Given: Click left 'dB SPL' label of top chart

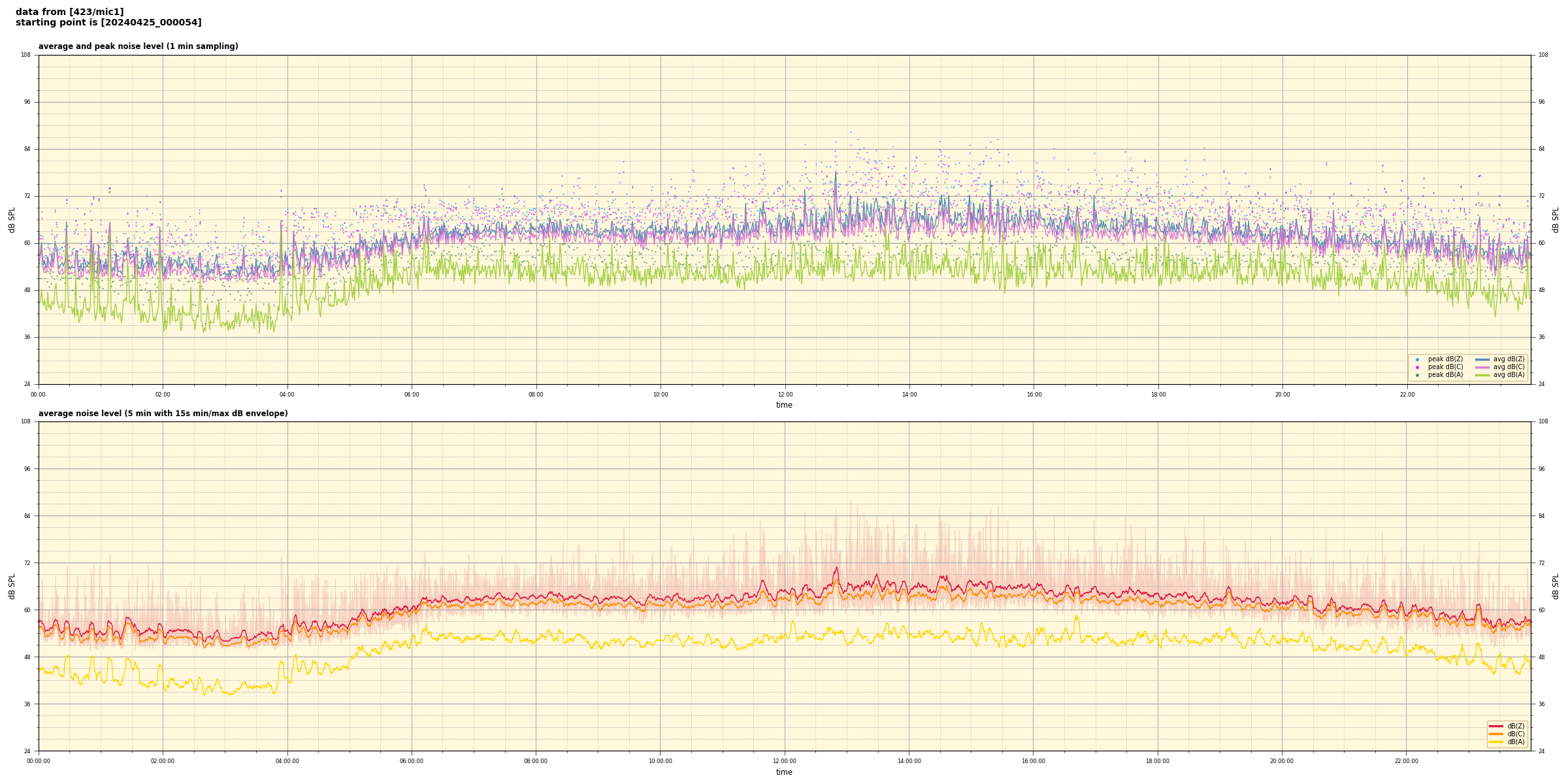Looking at the screenshot, I should coord(12,220).
